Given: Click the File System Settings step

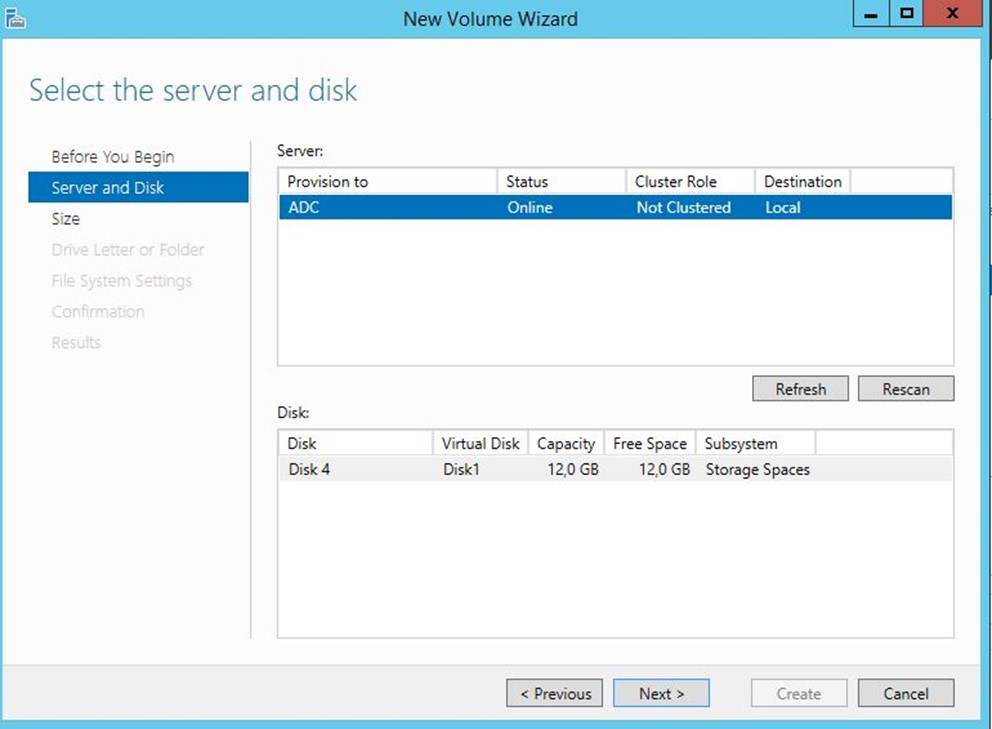Looking at the screenshot, I should click(121, 281).
